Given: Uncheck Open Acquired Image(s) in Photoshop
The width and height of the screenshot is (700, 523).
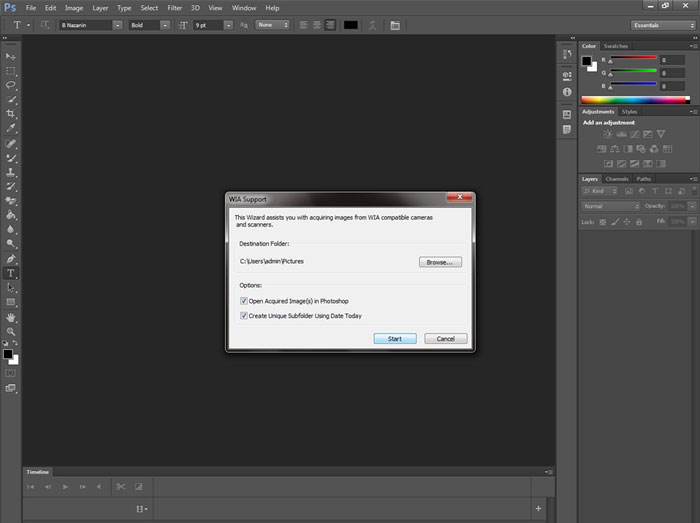Looking at the screenshot, I should [244, 301].
